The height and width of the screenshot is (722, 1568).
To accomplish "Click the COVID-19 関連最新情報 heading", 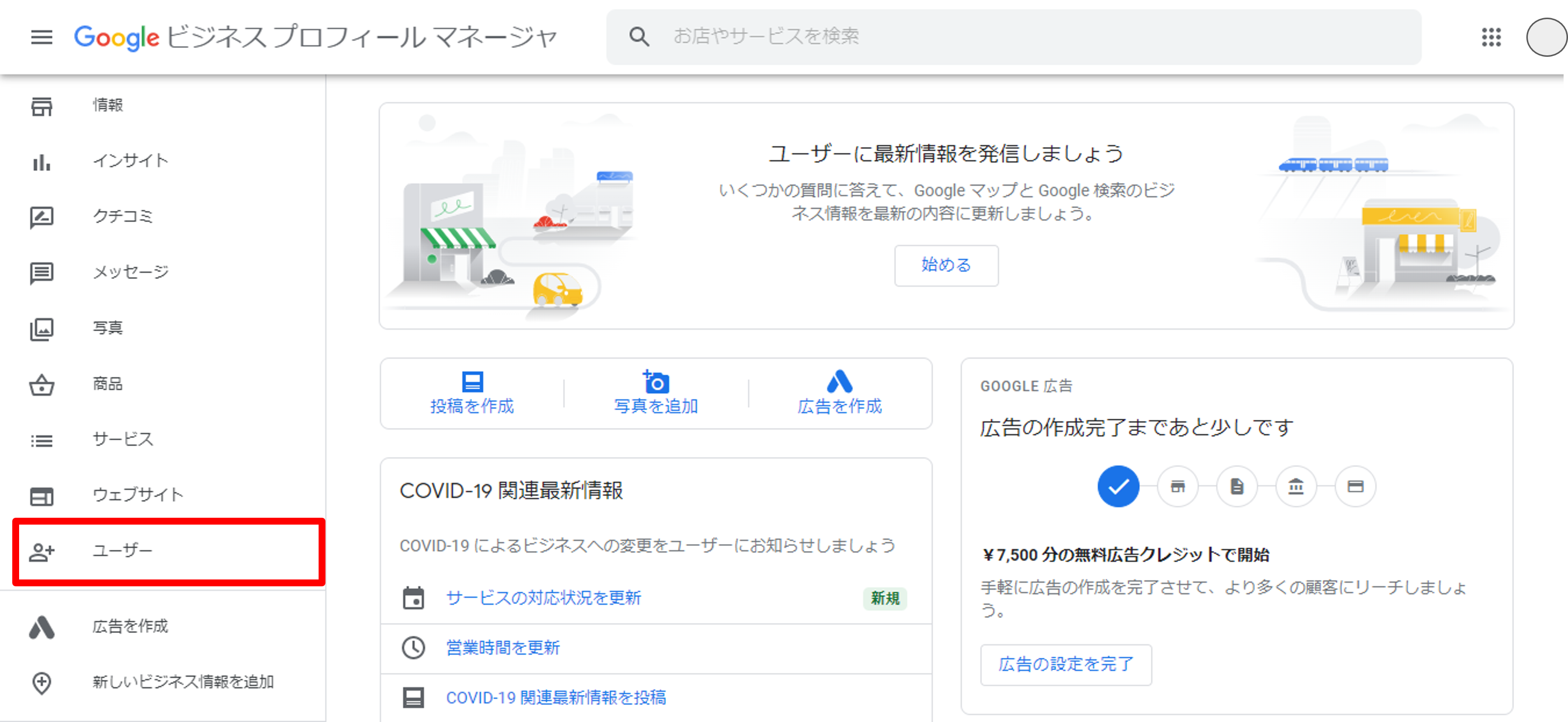I will click(511, 490).
